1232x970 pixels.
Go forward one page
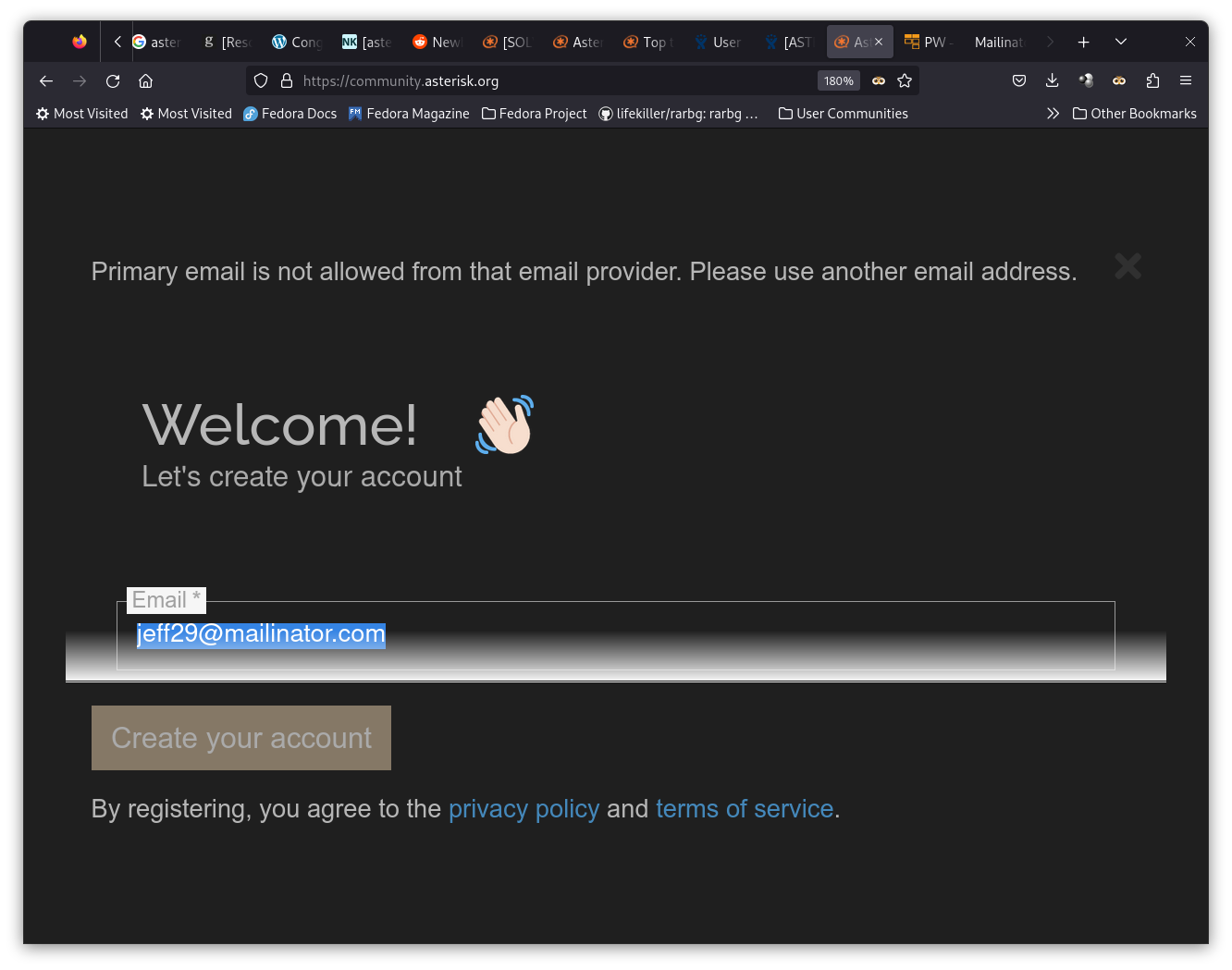80,81
